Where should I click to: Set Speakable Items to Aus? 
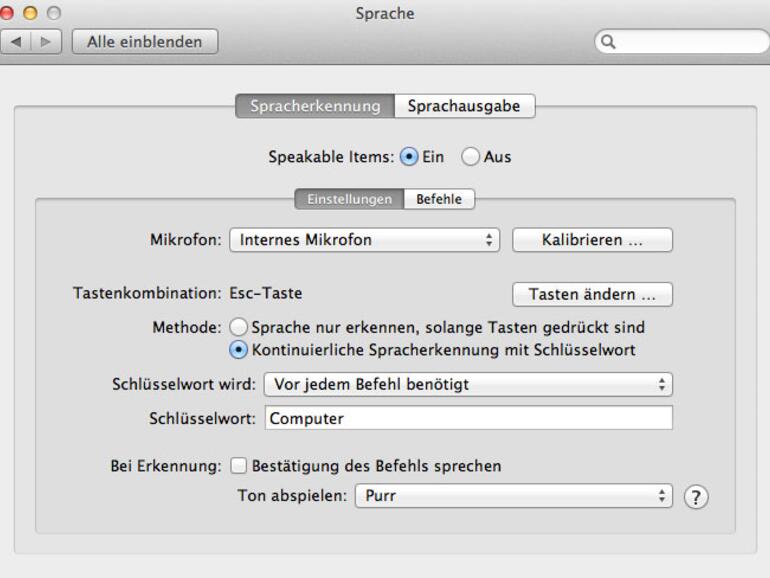[x=470, y=157]
